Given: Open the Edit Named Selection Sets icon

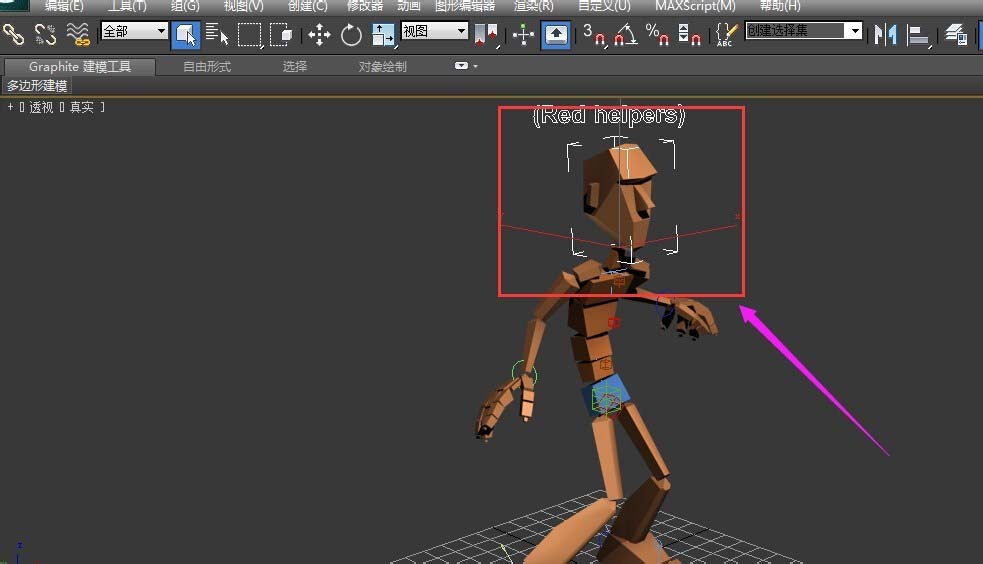Looking at the screenshot, I should point(725,34).
